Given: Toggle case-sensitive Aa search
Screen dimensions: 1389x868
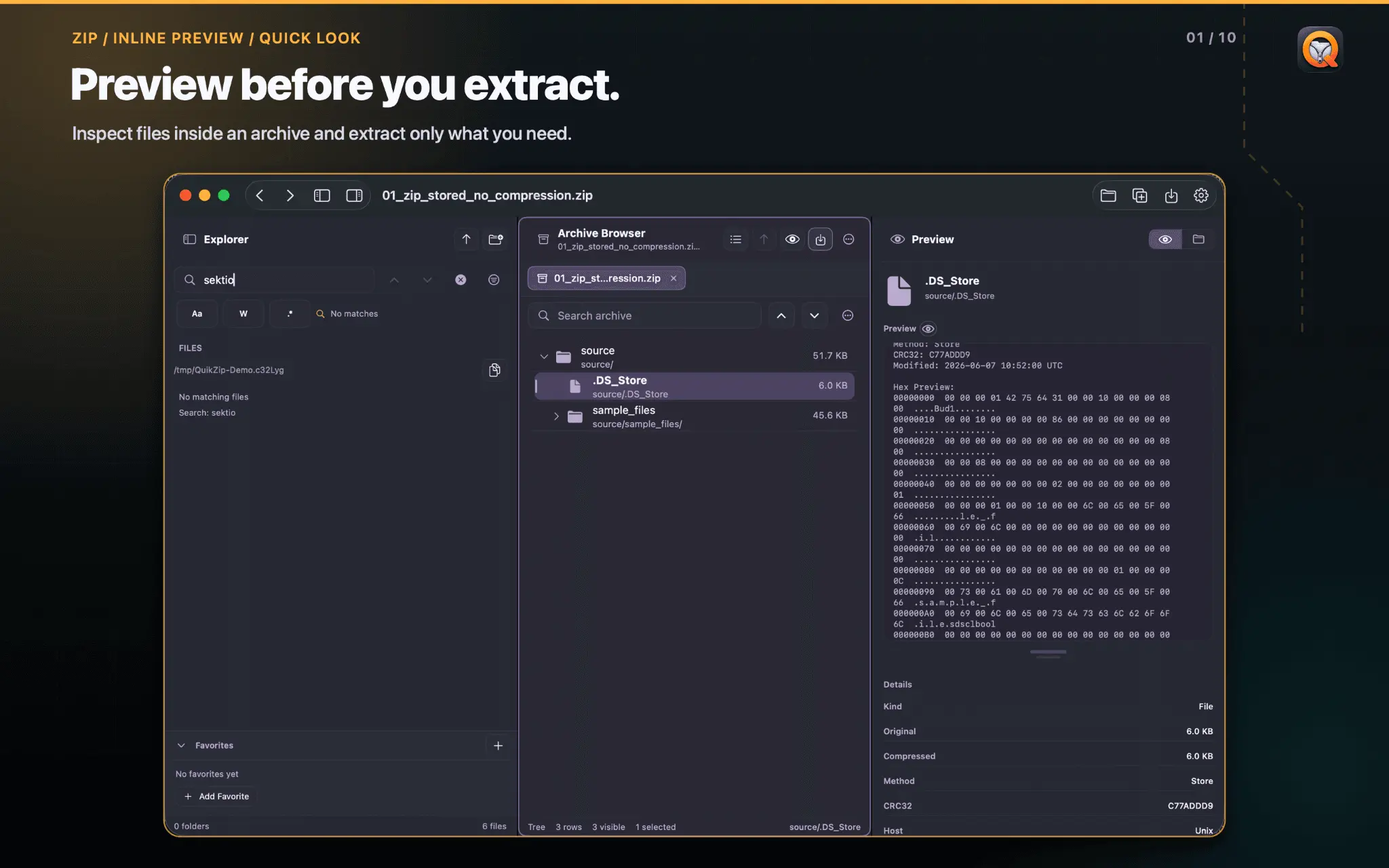Looking at the screenshot, I should (x=197, y=313).
